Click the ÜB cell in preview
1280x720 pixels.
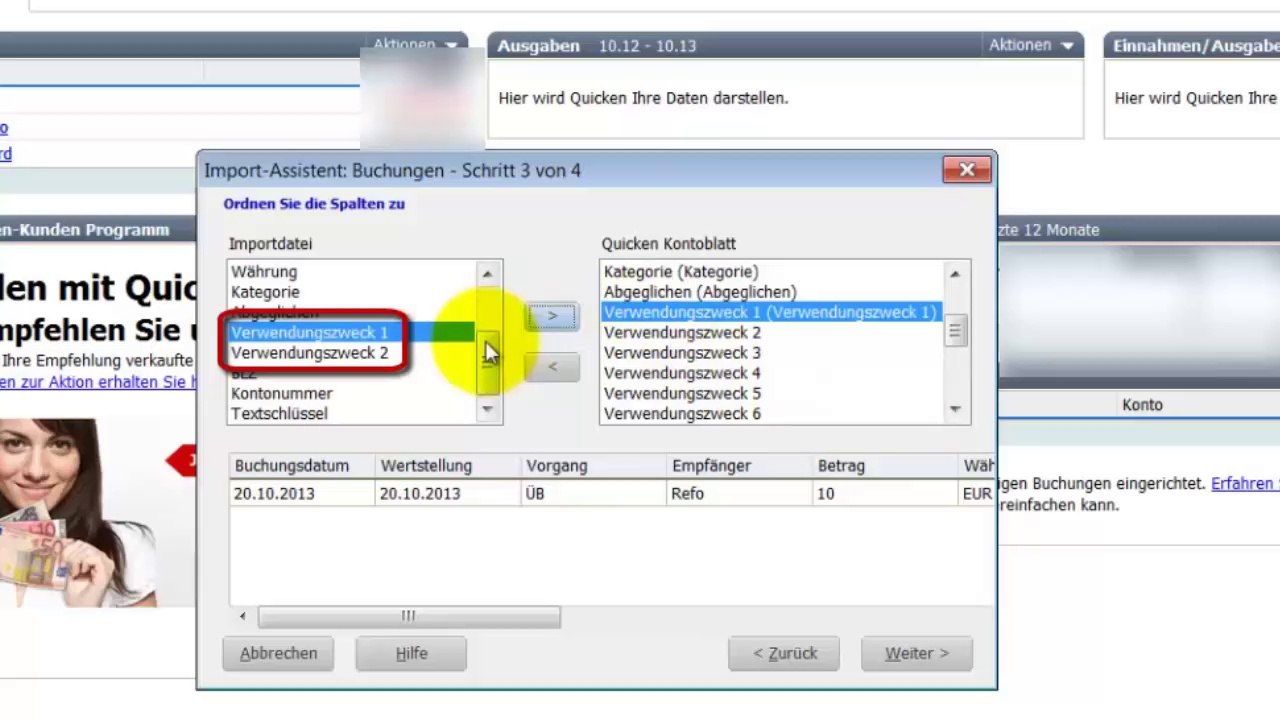click(x=594, y=493)
